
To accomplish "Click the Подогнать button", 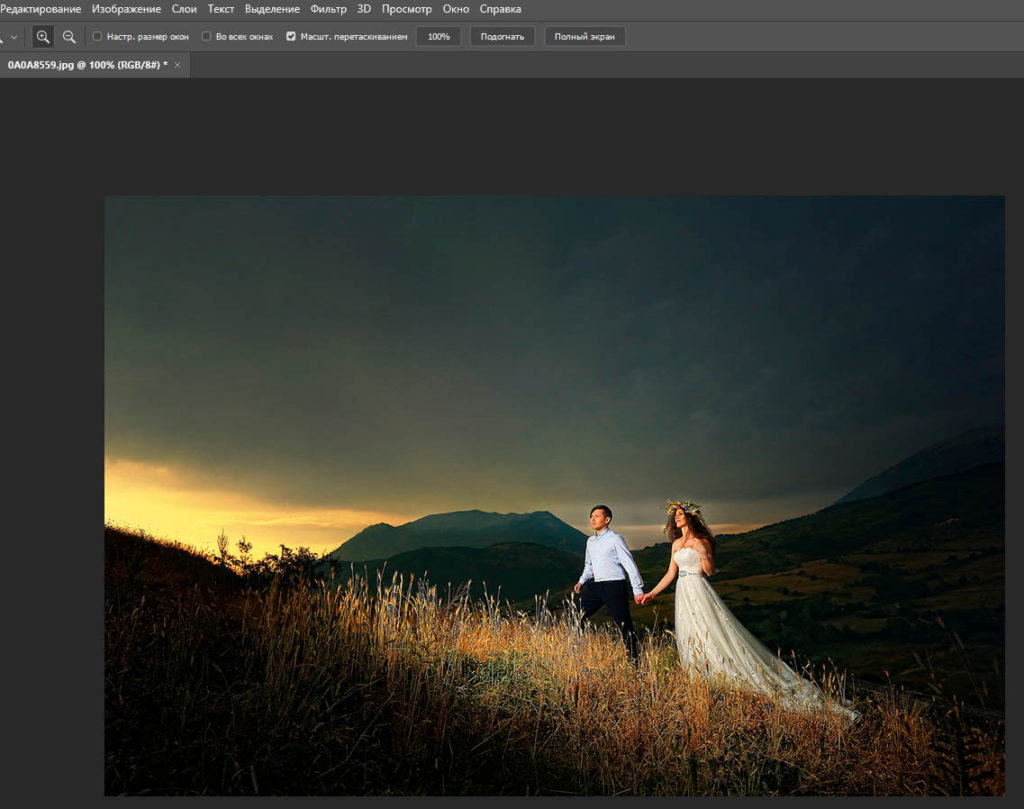I will pos(502,37).
